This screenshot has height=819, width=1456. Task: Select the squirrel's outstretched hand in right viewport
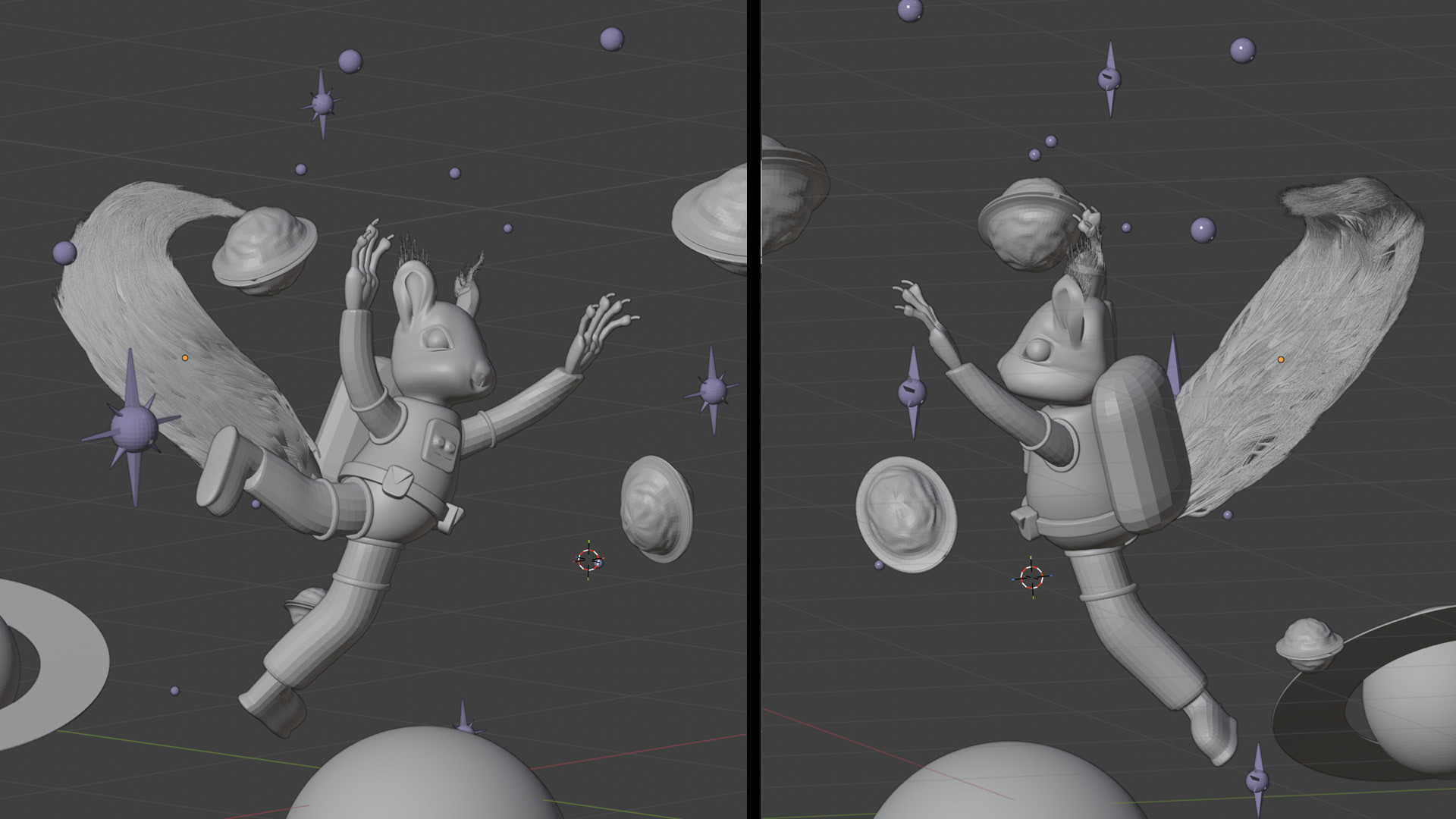coord(919,307)
